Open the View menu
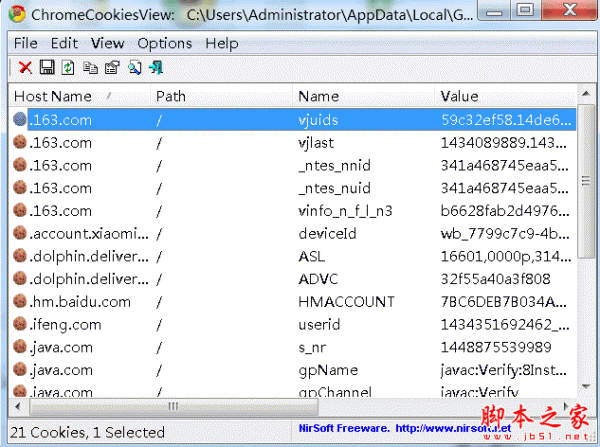The height and width of the screenshot is (447, 600). [x=107, y=43]
